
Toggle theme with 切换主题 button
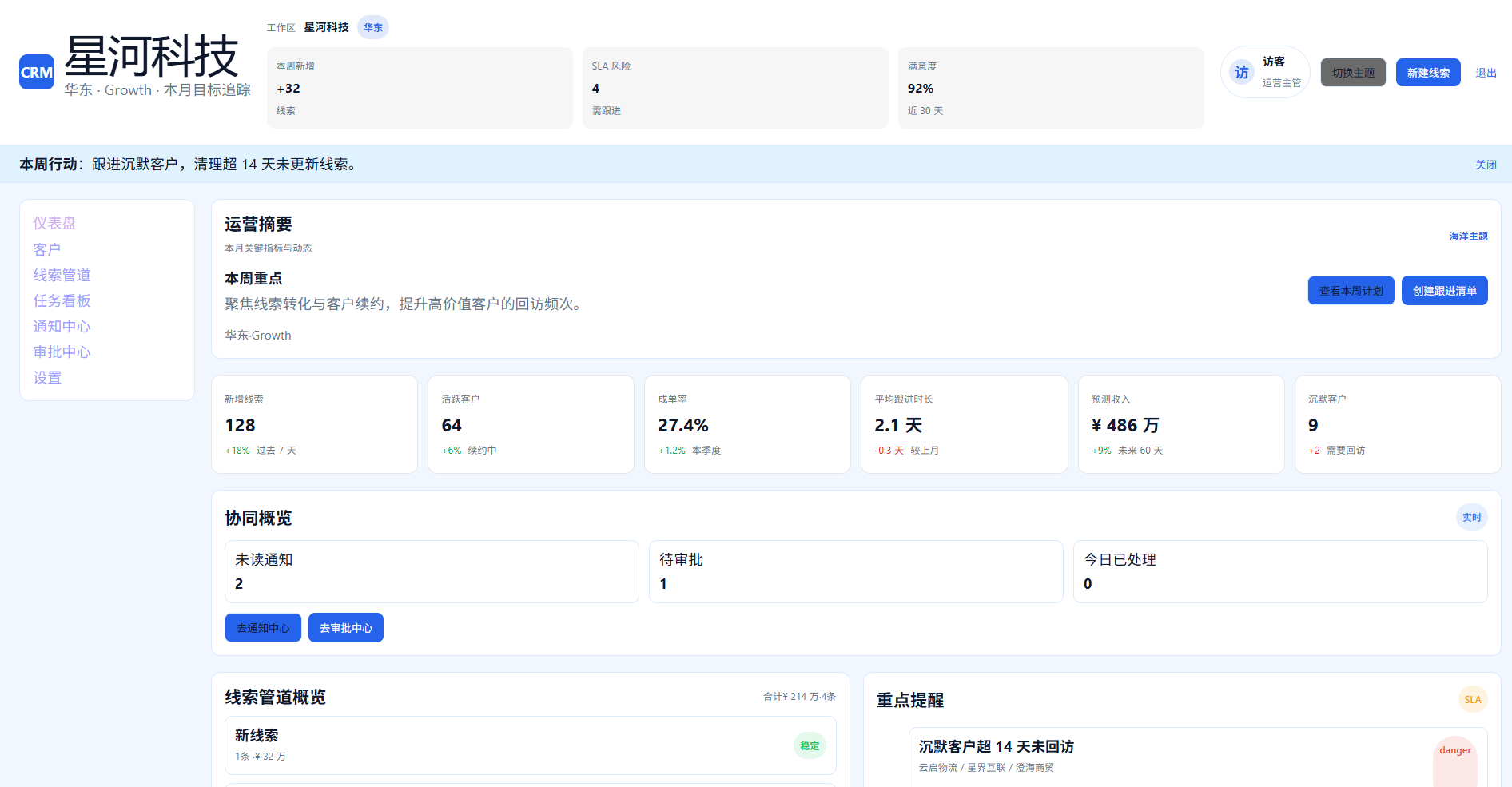pyautogui.click(x=1353, y=73)
